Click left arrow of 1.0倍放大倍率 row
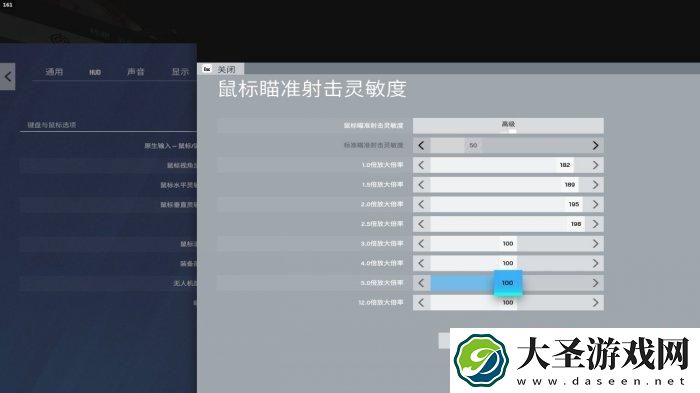700x393 pixels. coord(421,165)
